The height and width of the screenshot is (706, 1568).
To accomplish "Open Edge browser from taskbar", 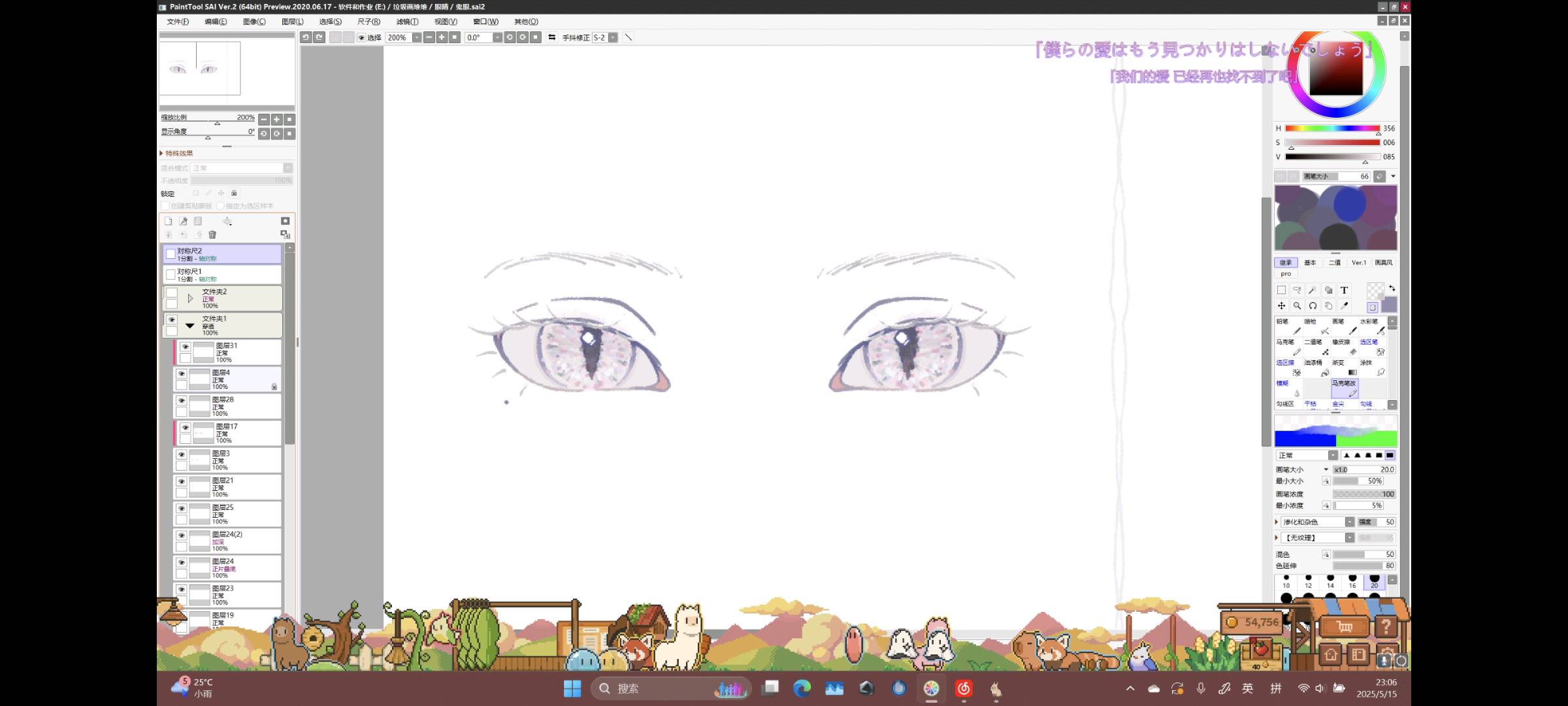I will pos(802,688).
